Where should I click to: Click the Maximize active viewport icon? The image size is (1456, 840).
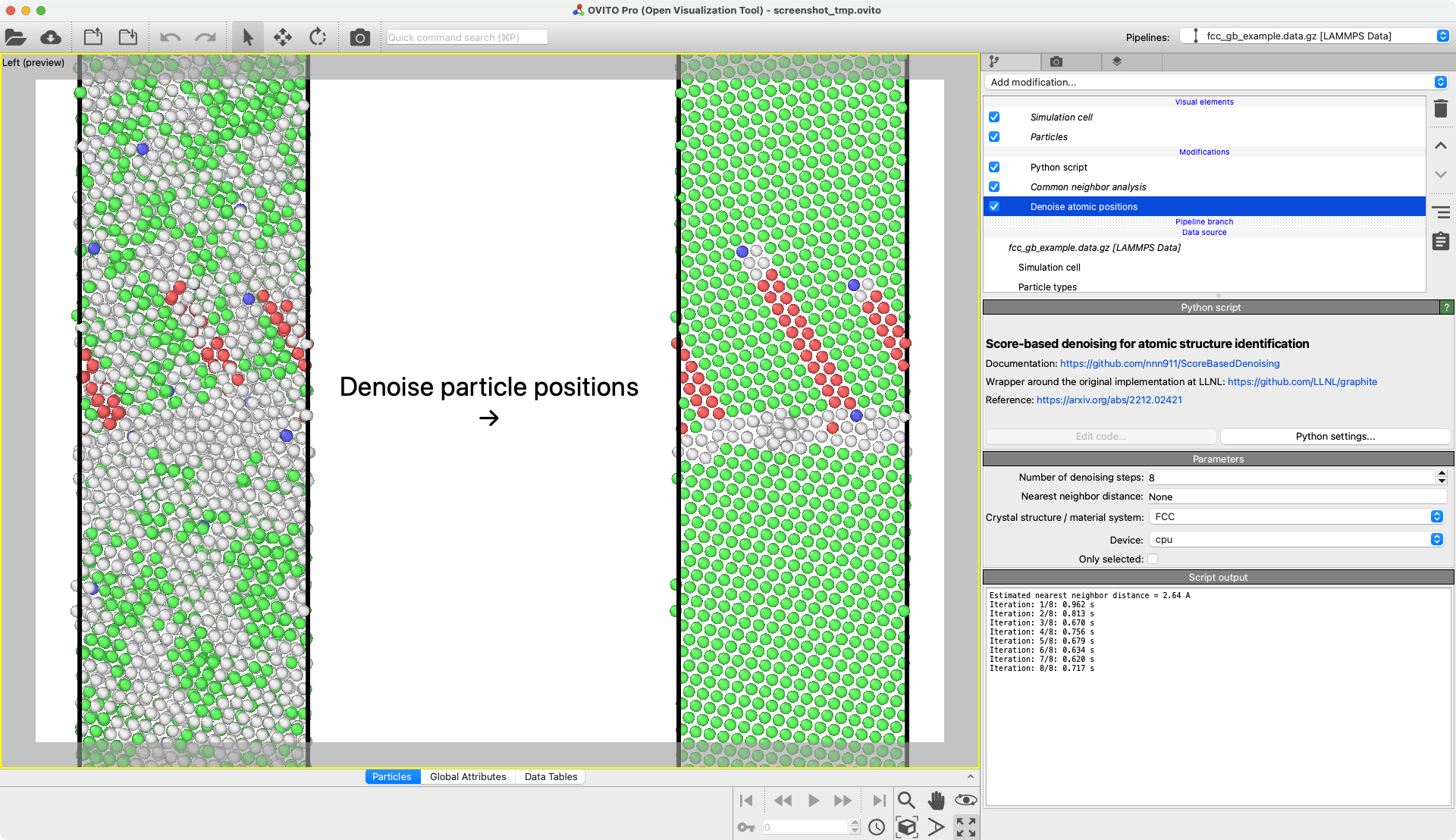pos(965,827)
